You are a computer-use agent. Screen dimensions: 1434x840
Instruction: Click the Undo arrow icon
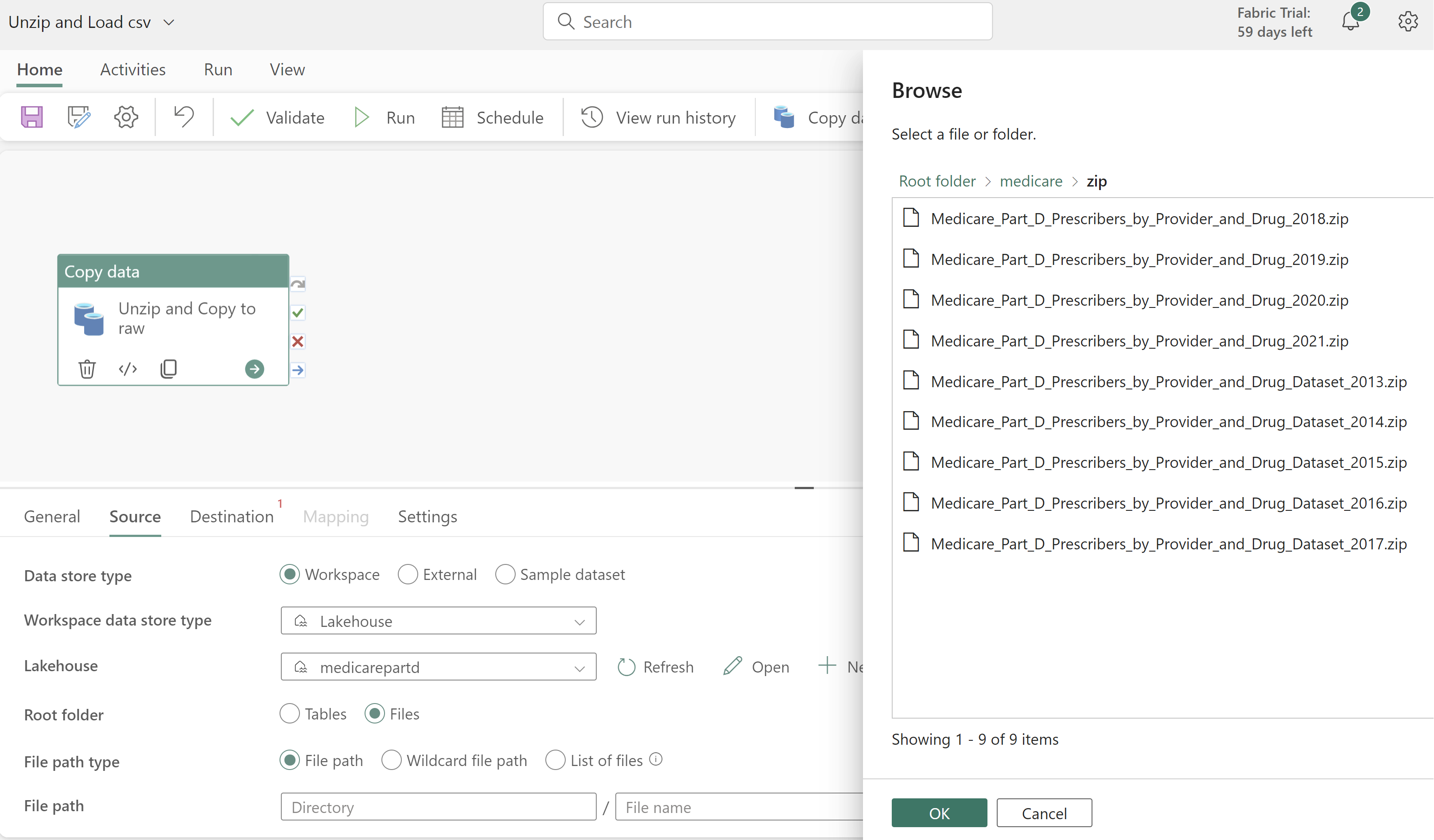click(x=183, y=117)
